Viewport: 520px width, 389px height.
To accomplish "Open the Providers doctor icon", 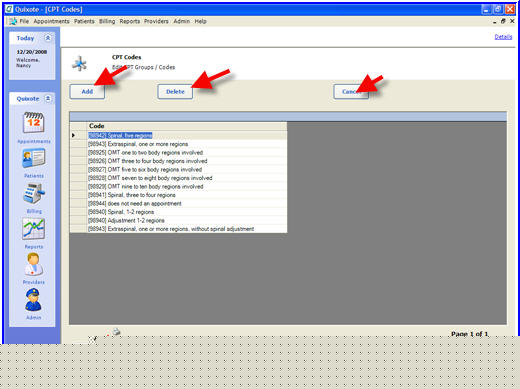I will [x=33, y=264].
